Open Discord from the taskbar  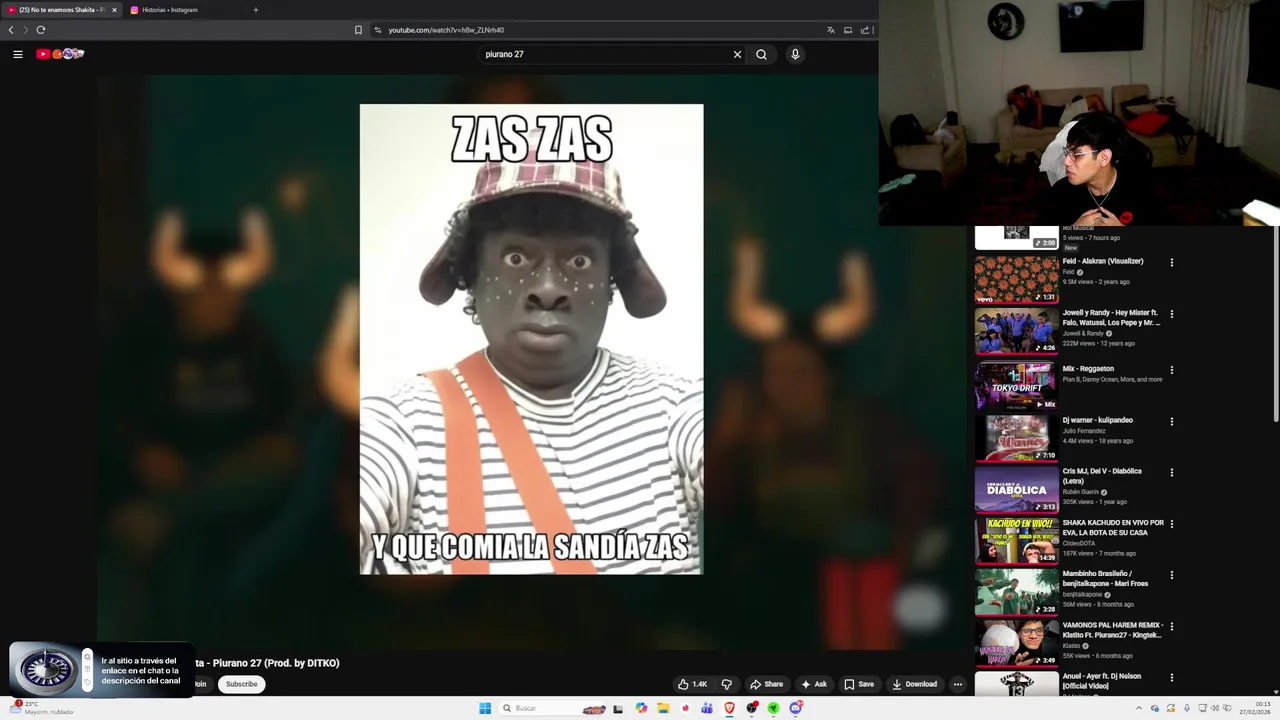click(x=795, y=708)
